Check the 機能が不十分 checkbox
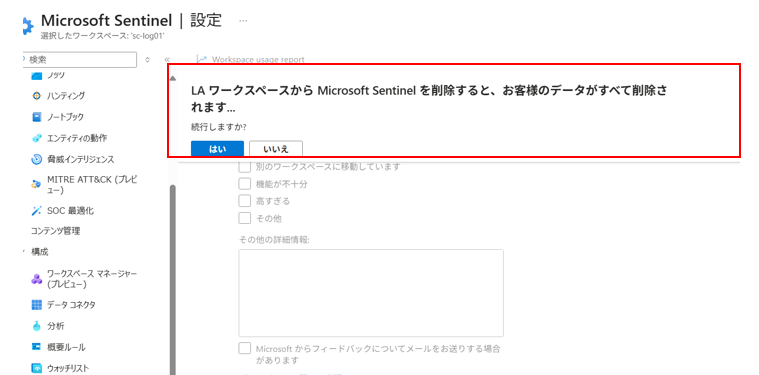759x375 pixels. tap(244, 184)
